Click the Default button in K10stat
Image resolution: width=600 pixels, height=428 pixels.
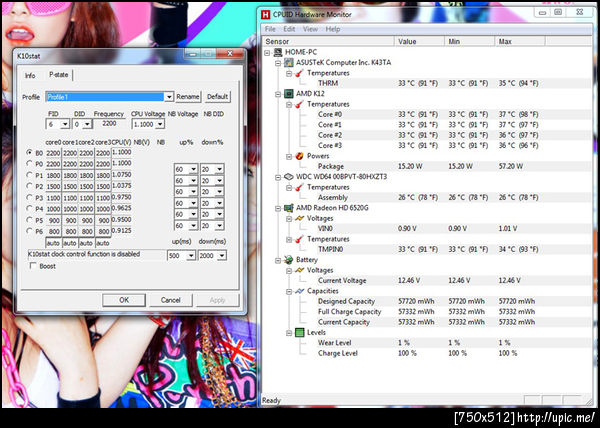point(217,97)
